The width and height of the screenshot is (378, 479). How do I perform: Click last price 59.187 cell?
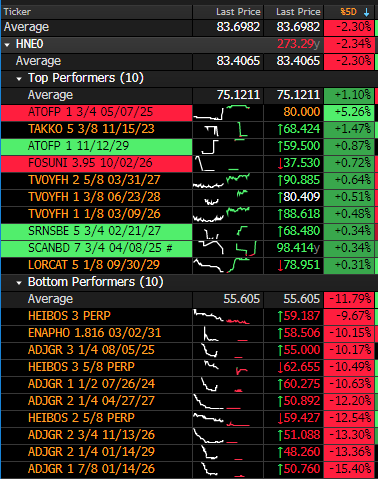(x=293, y=316)
